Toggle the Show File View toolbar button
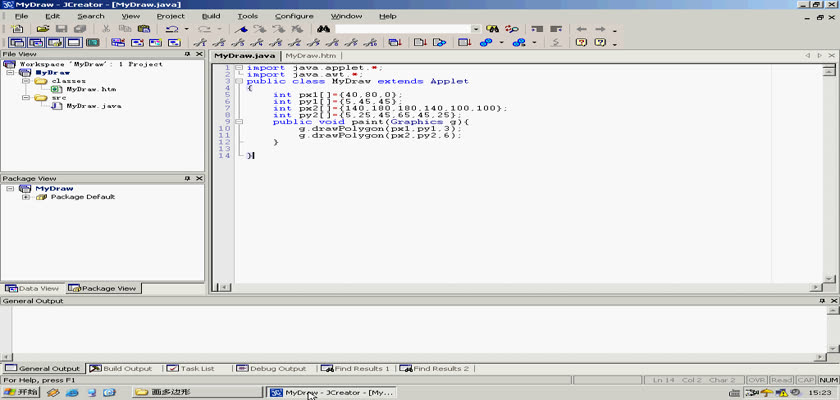The height and width of the screenshot is (400, 840). pos(17,42)
